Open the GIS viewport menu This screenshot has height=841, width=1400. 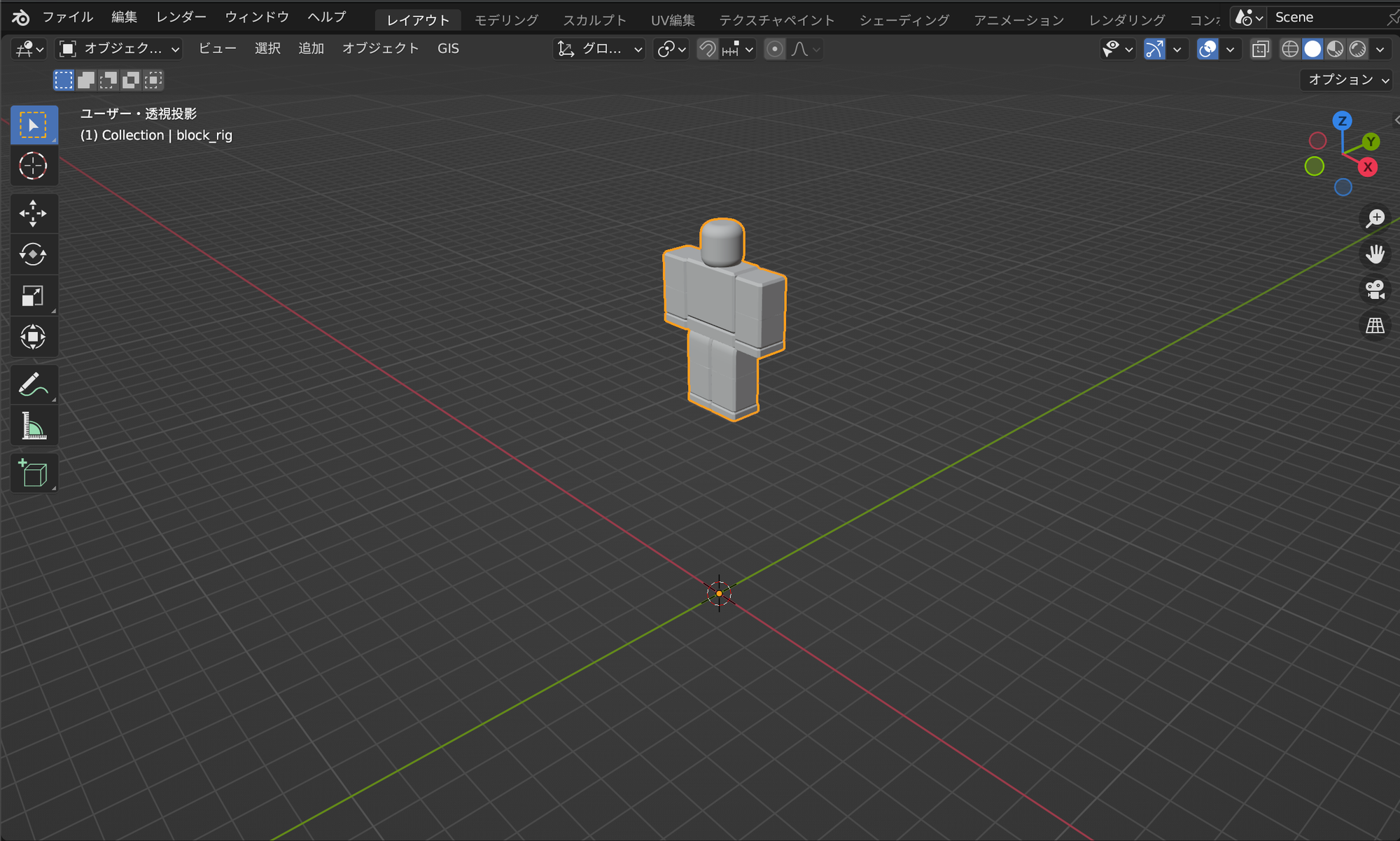pyautogui.click(x=448, y=49)
